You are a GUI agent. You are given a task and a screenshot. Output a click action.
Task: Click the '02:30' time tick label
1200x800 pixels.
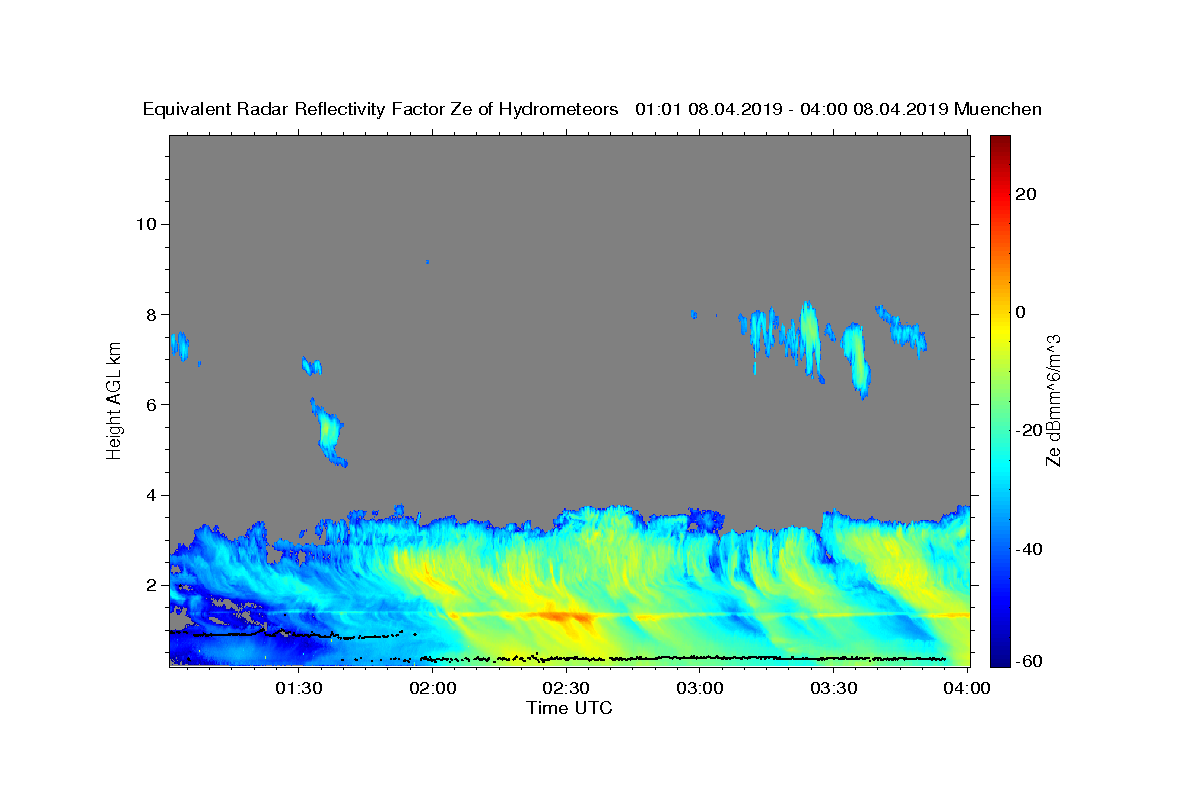(x=566, y=688)
